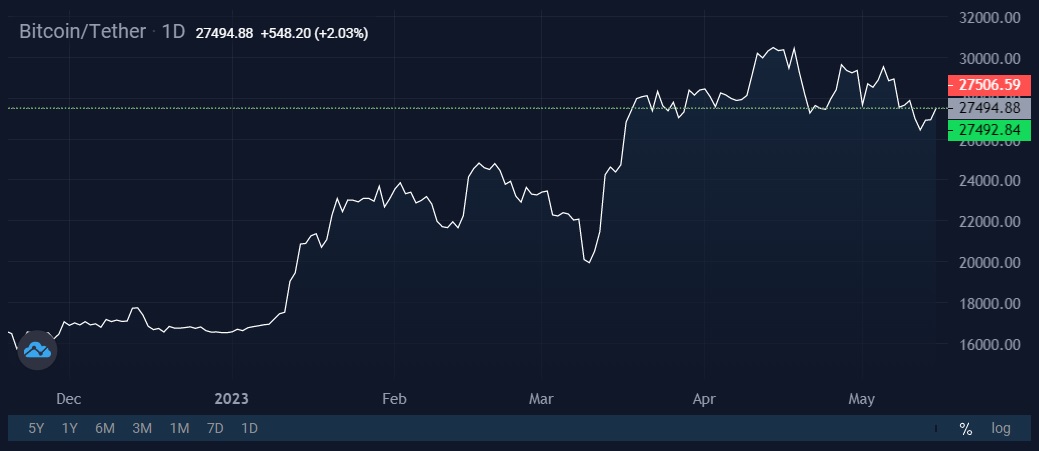The image size is (1039, 451).
Task: Click the blue TradingView cloud logo icon
Action: (x=37, y=350)
